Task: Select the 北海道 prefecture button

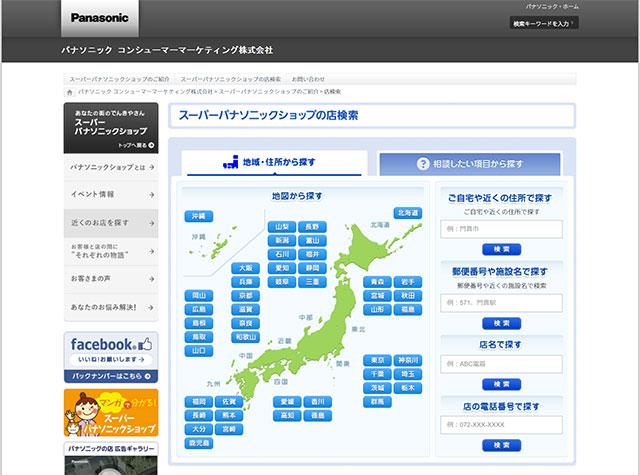Action: point(408,213)
